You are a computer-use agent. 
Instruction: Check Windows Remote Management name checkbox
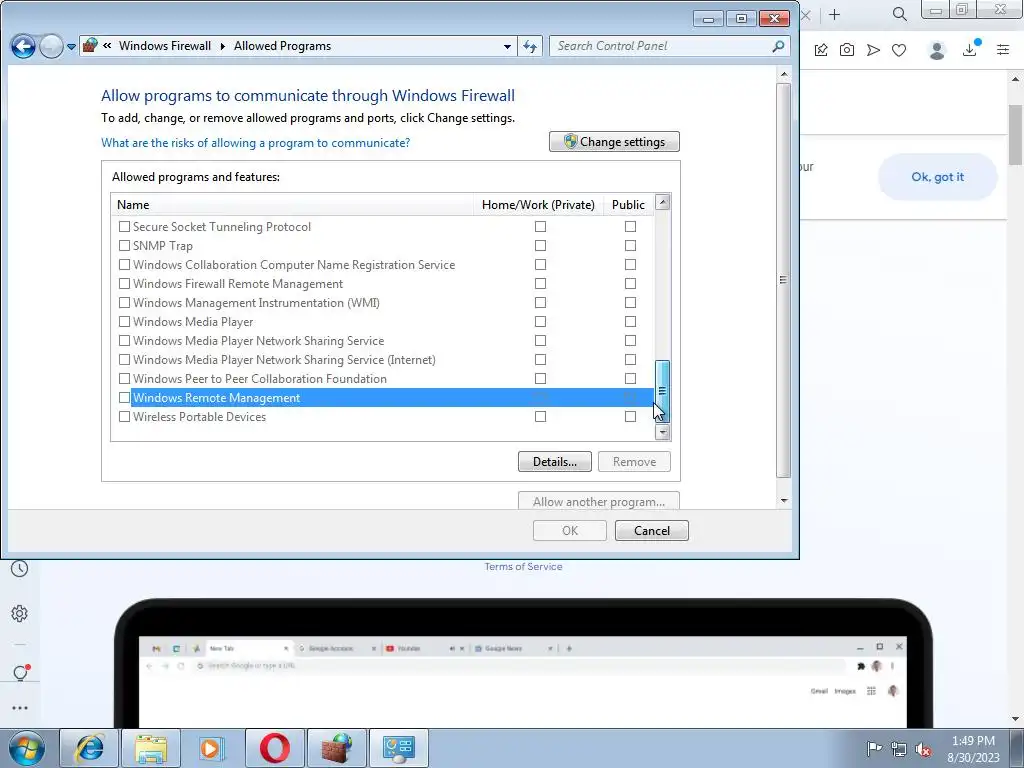[124, 397]
